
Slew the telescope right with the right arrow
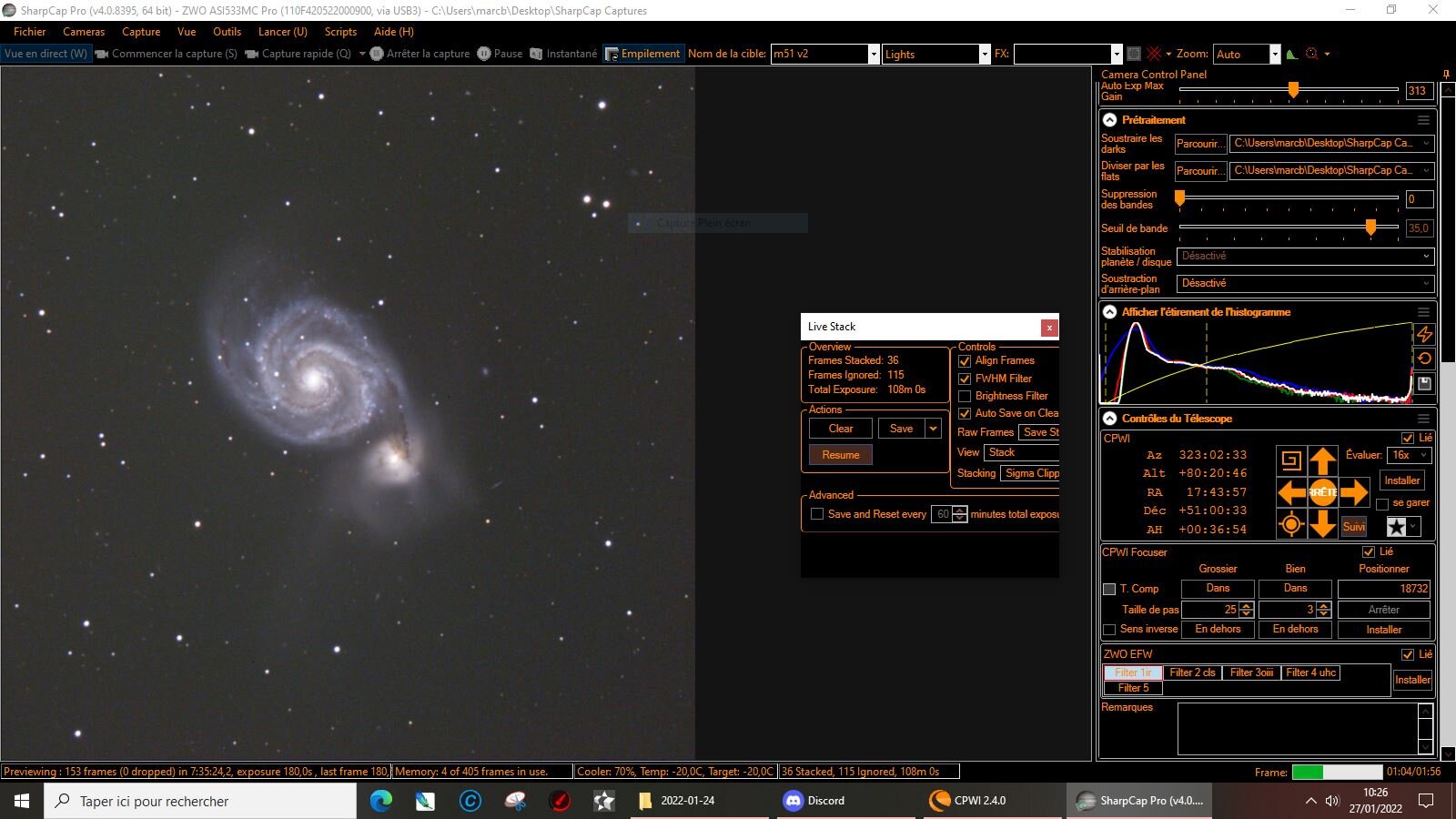pos(1354,492)
